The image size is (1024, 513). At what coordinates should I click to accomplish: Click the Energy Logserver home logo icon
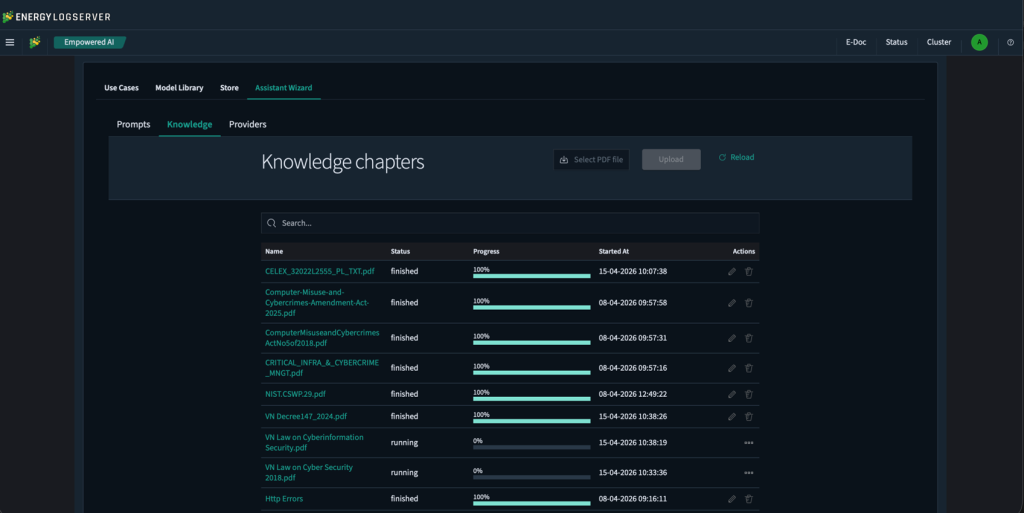pyautogui.click(x=35, y=42)
